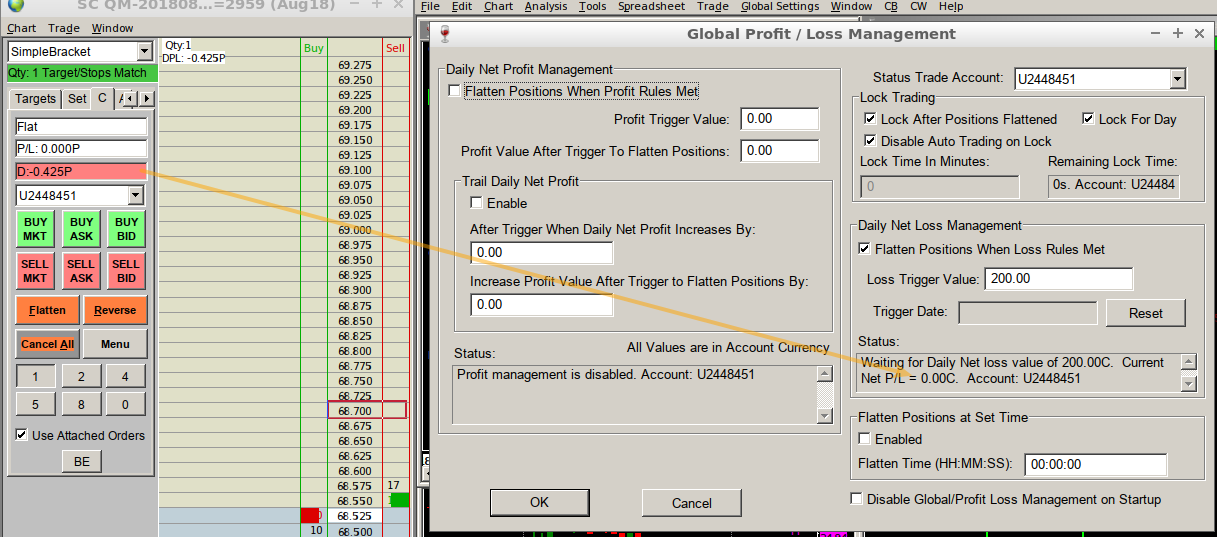Click the Menu button in trade window
The image size is (1217, 537).
(x=115, y=344)
